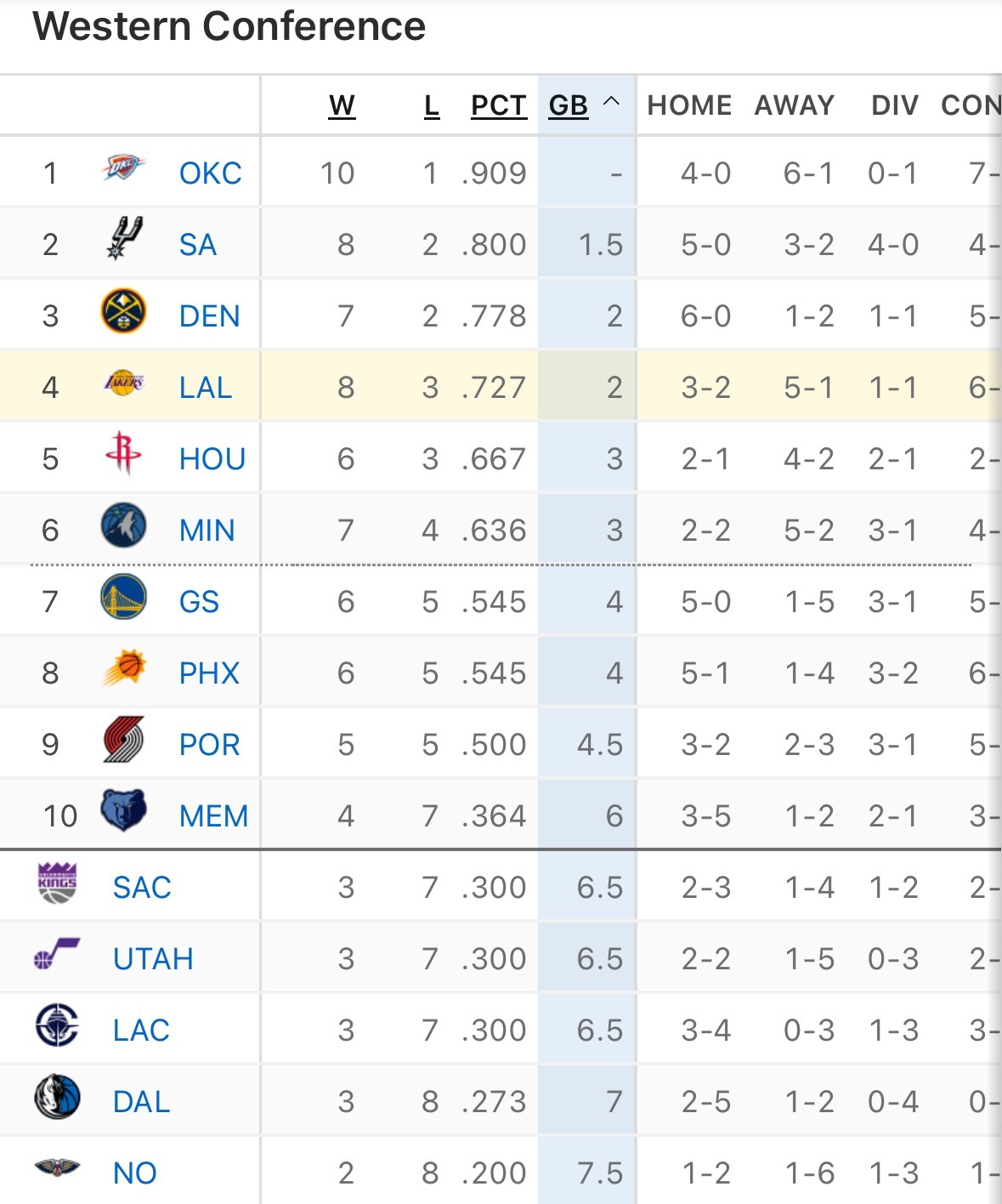The width and height of the screenshot is (1002, 1204).
Task: Click the Dallas Mavericks logo
Action: coord(57,1097)
